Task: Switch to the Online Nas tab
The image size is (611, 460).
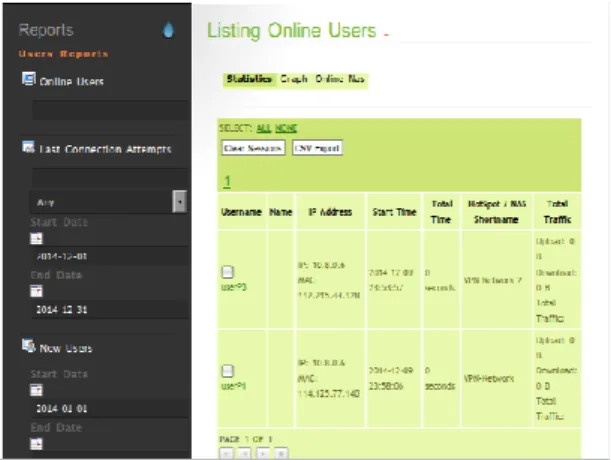Action: point(340,79)
